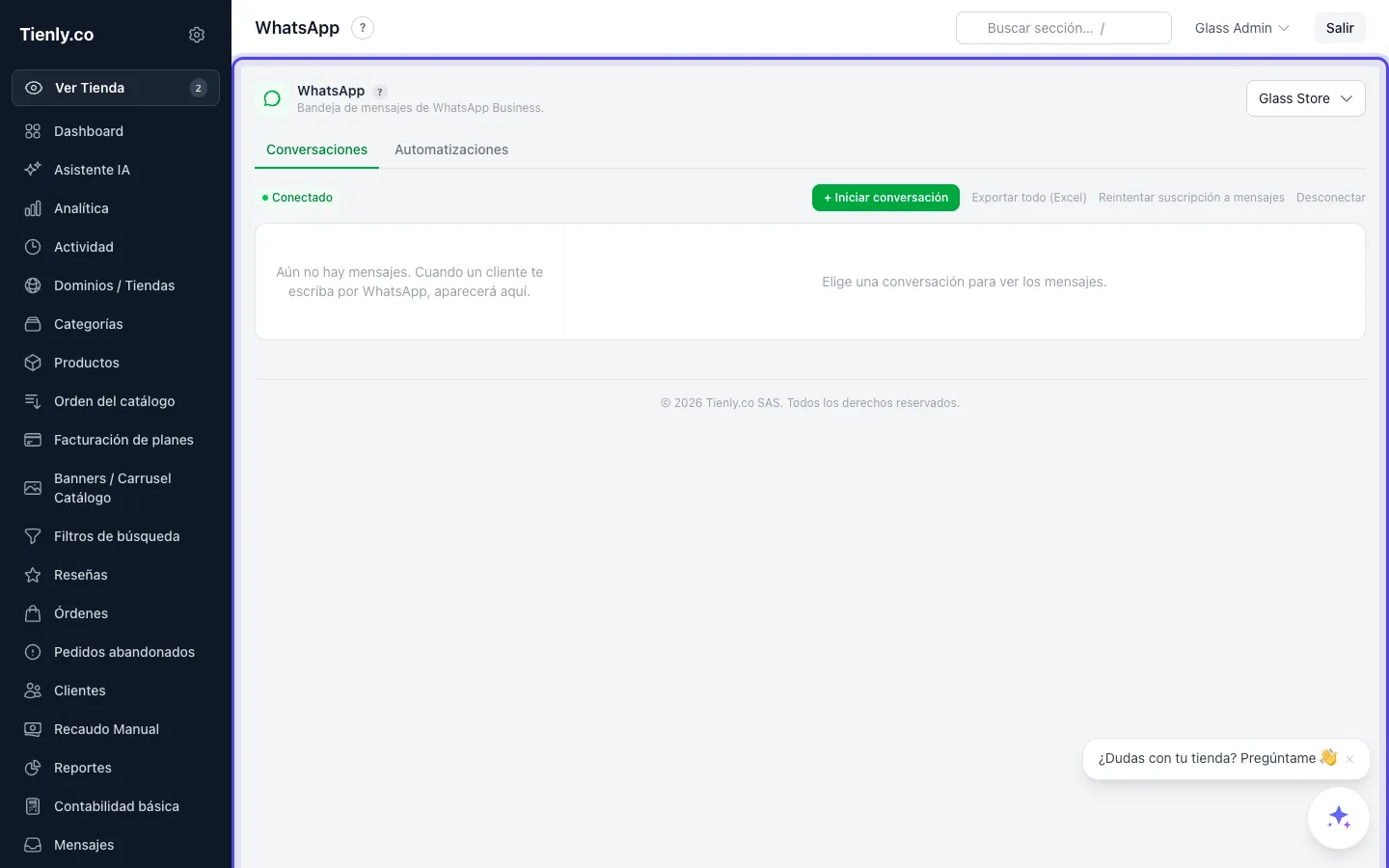The image size is (1389, 868).
Task: Click the ¿Dudas con tu tienda? Pregúntame bubble
Action: [x=1217, y=758]
